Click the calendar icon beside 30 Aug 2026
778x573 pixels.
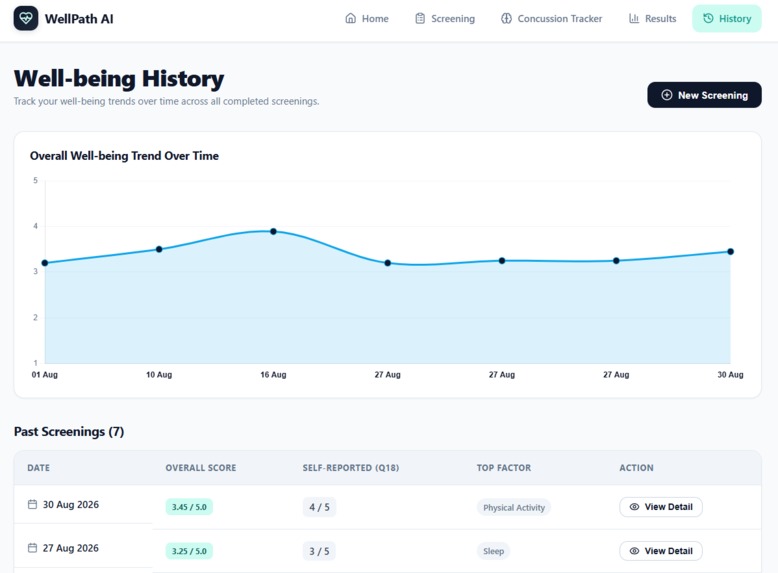(32, 505)
